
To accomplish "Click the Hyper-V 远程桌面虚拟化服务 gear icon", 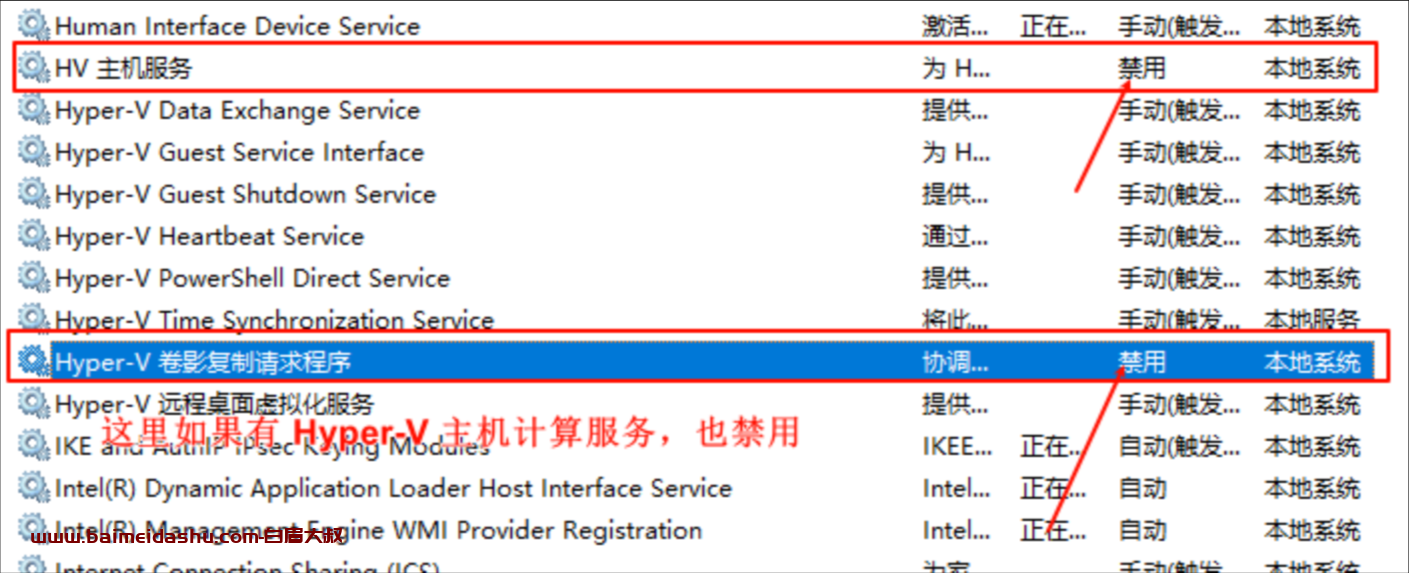I will tap(34, 403).
